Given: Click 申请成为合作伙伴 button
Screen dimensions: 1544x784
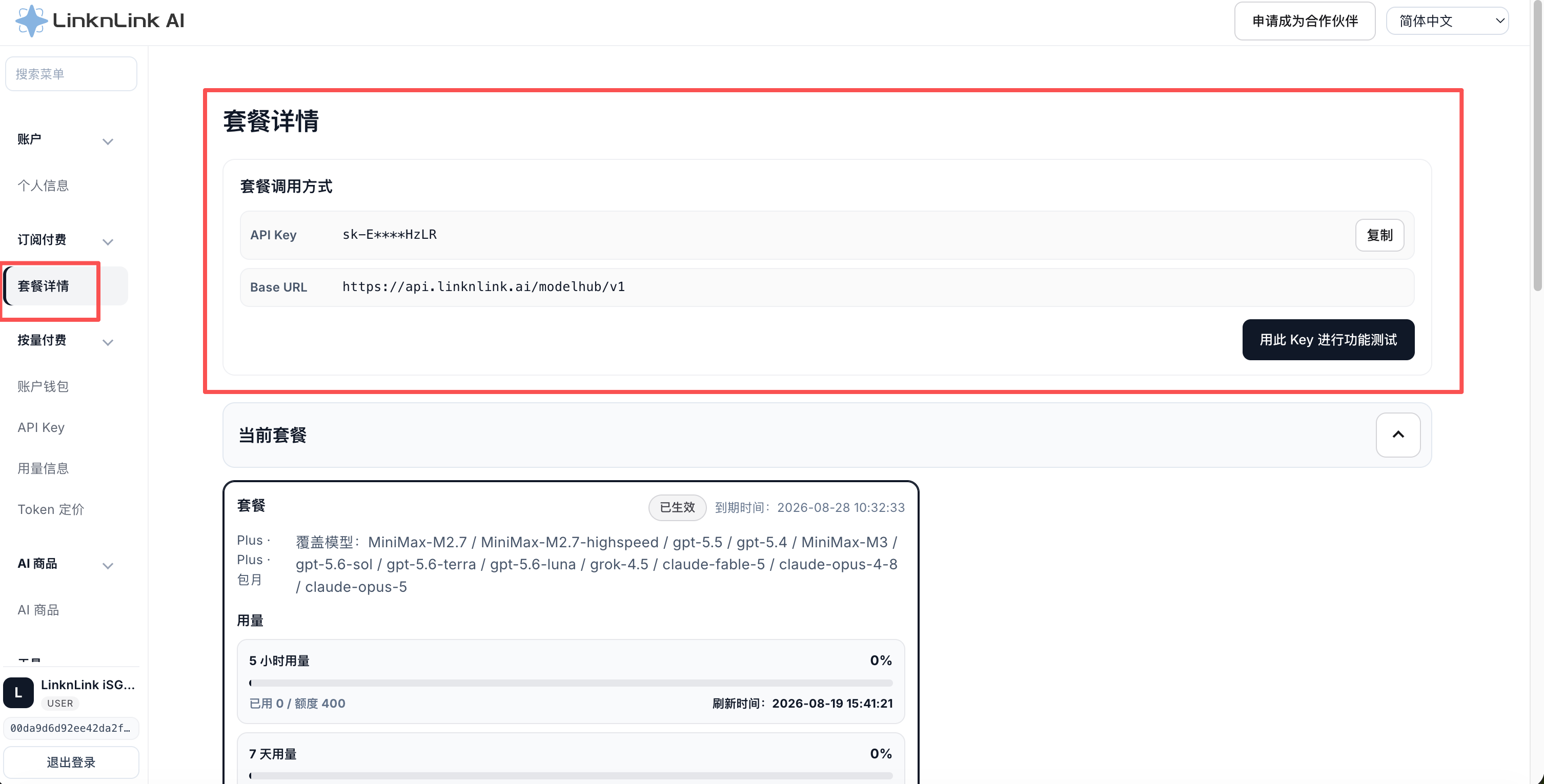Looking at the screenshot, I should tap(1305, 21).
